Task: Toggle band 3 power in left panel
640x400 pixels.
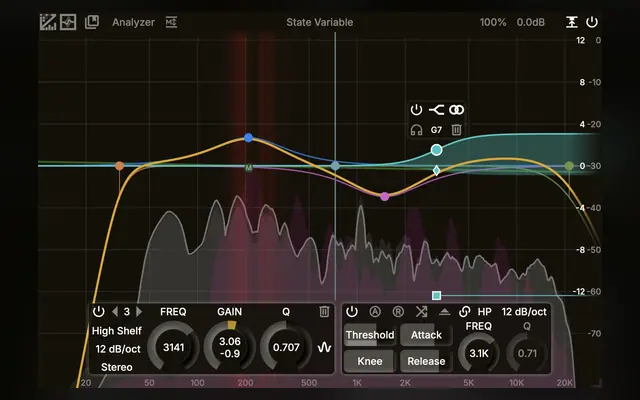Action: click(98, 312)
